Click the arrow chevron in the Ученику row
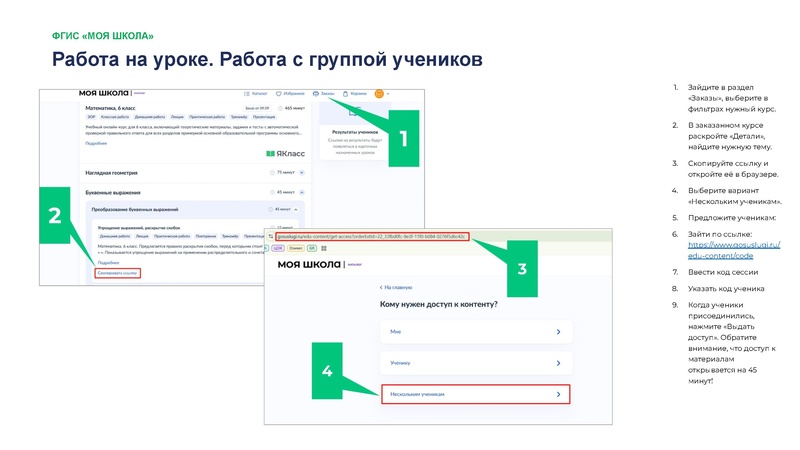 click(558, 363)
